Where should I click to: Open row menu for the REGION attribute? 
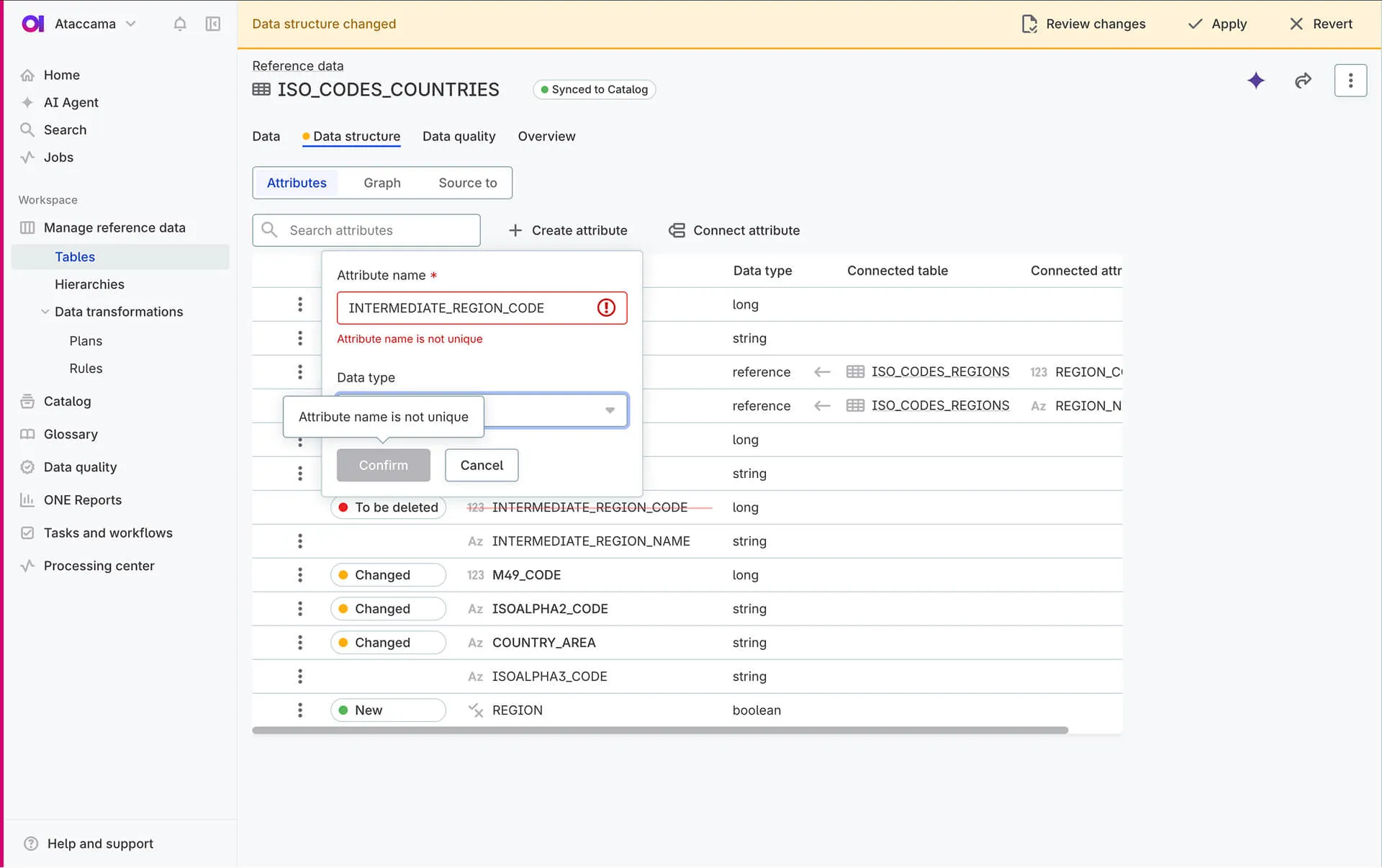point(300,710)
